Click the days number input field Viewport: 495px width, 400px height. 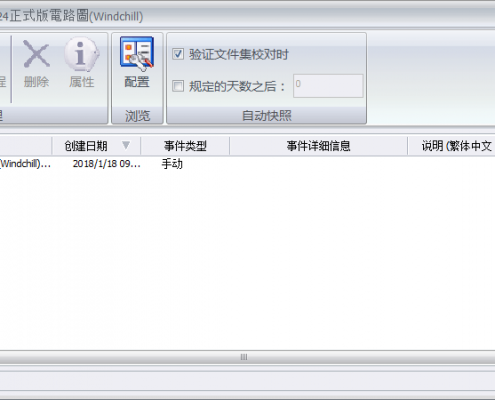[x=328, y=86]
